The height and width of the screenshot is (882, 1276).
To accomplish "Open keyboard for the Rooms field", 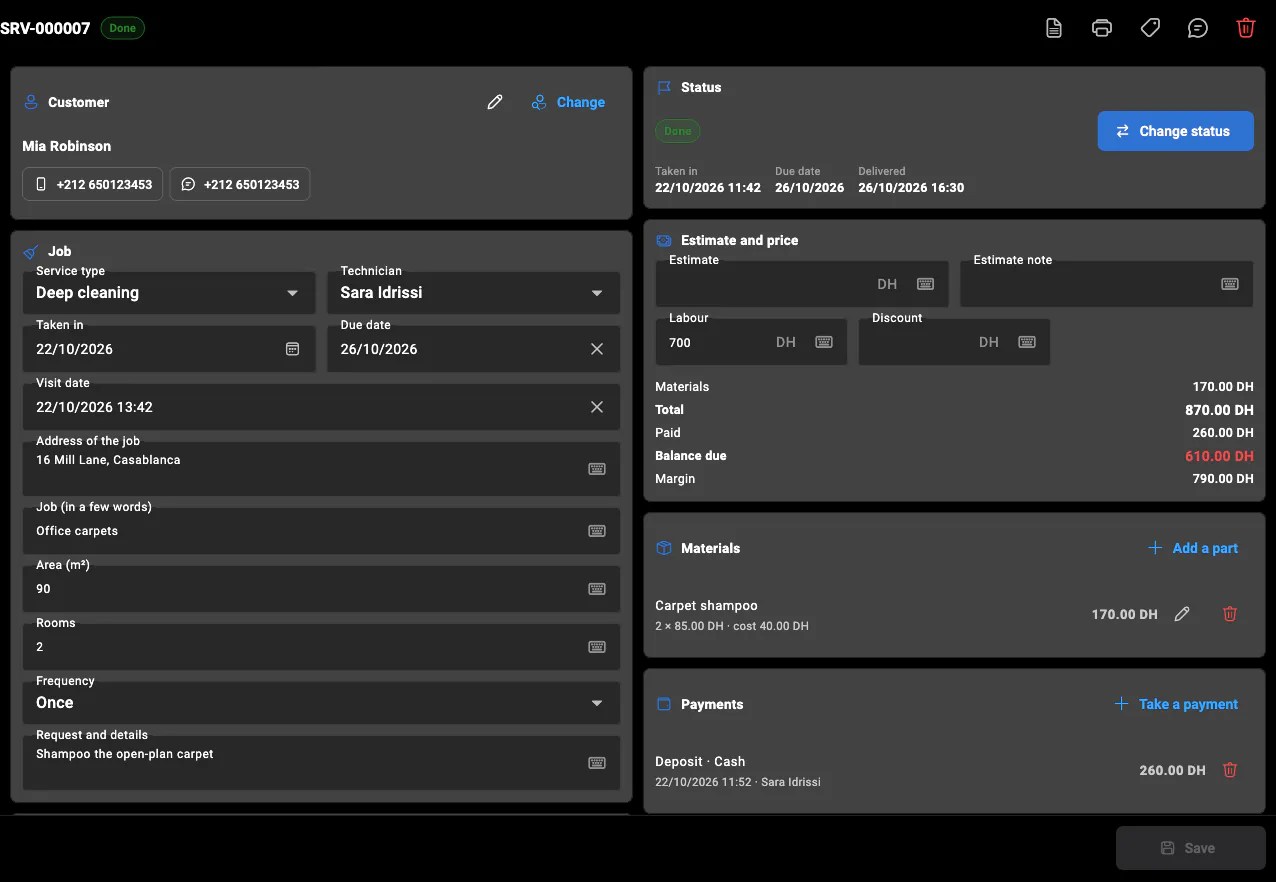I will point(597,647).
